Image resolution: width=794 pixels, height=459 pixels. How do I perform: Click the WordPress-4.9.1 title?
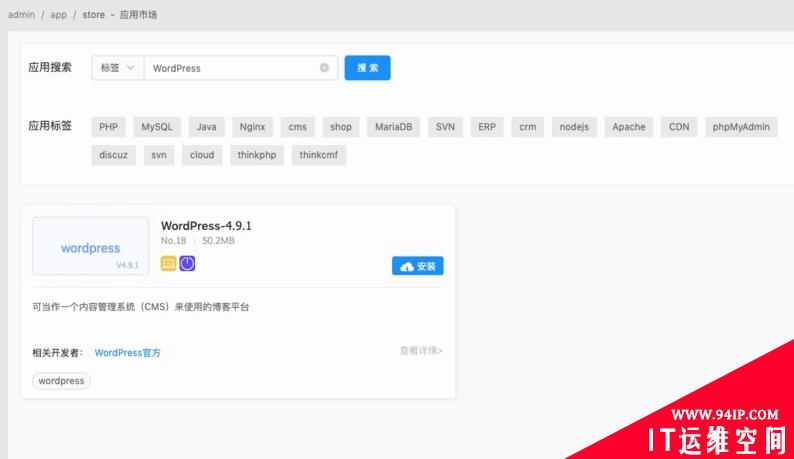[206, 226]
